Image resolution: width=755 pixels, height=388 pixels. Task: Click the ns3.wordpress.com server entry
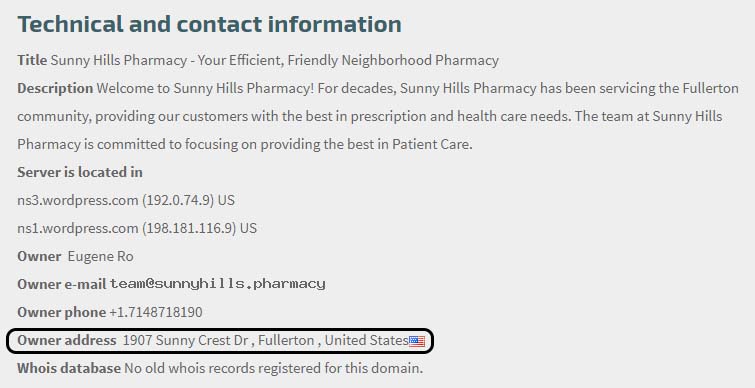pyautogui.click(x=126, y=200)
